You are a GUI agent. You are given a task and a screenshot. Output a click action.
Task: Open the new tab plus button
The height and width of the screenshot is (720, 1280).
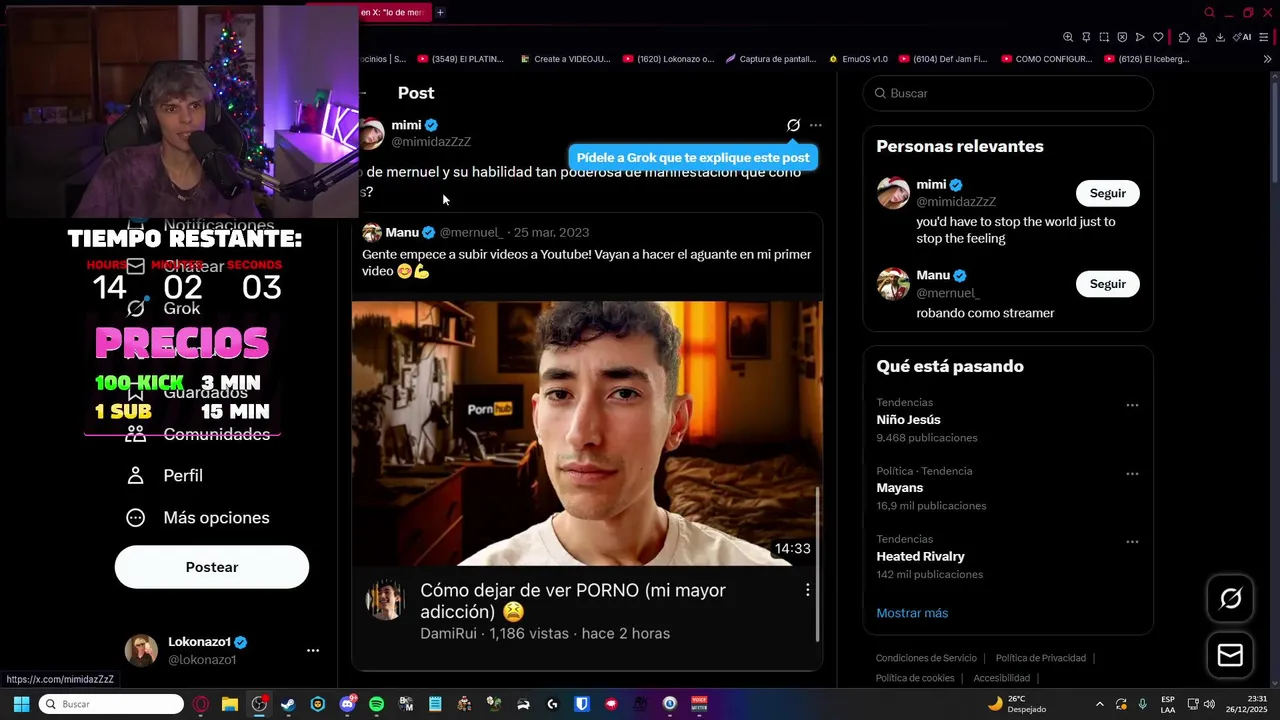(x=440, y=12)
